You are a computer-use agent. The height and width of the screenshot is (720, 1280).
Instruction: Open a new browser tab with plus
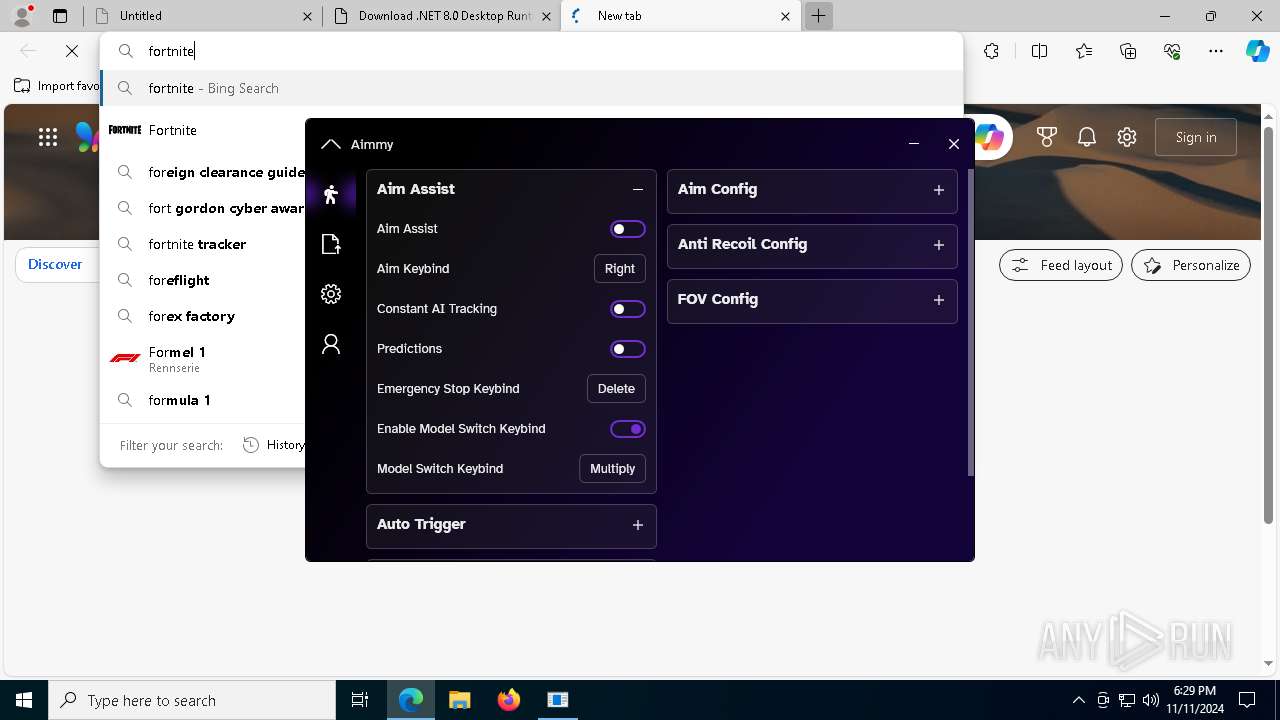click(x=818, y=16)
